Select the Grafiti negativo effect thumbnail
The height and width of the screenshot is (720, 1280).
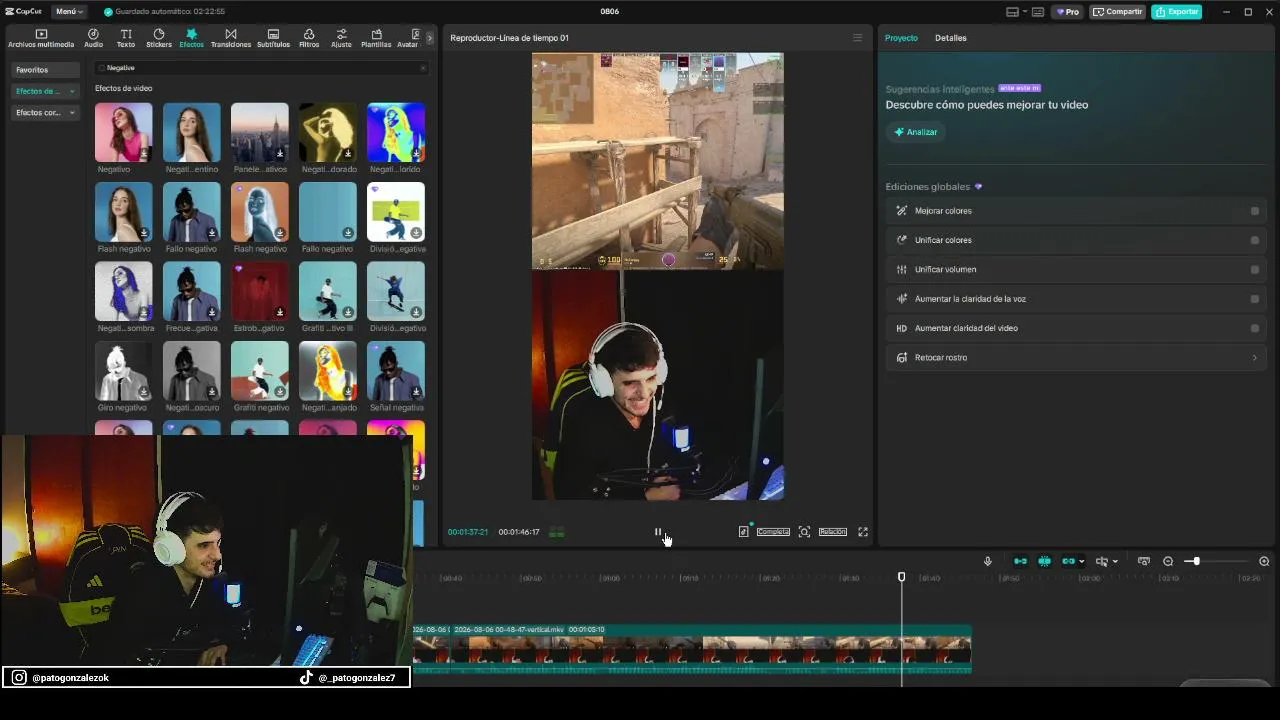(x=260, y=371)
